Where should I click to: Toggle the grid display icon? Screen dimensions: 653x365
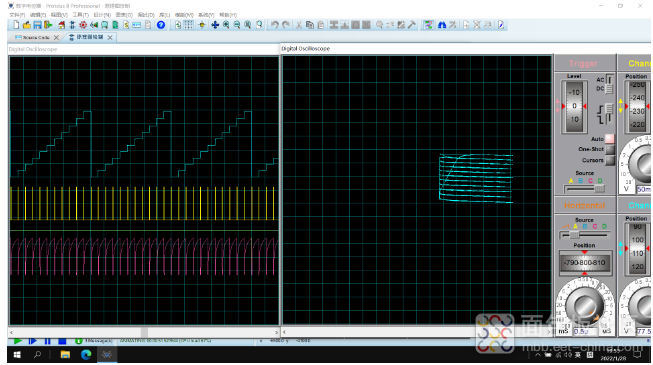189,25
